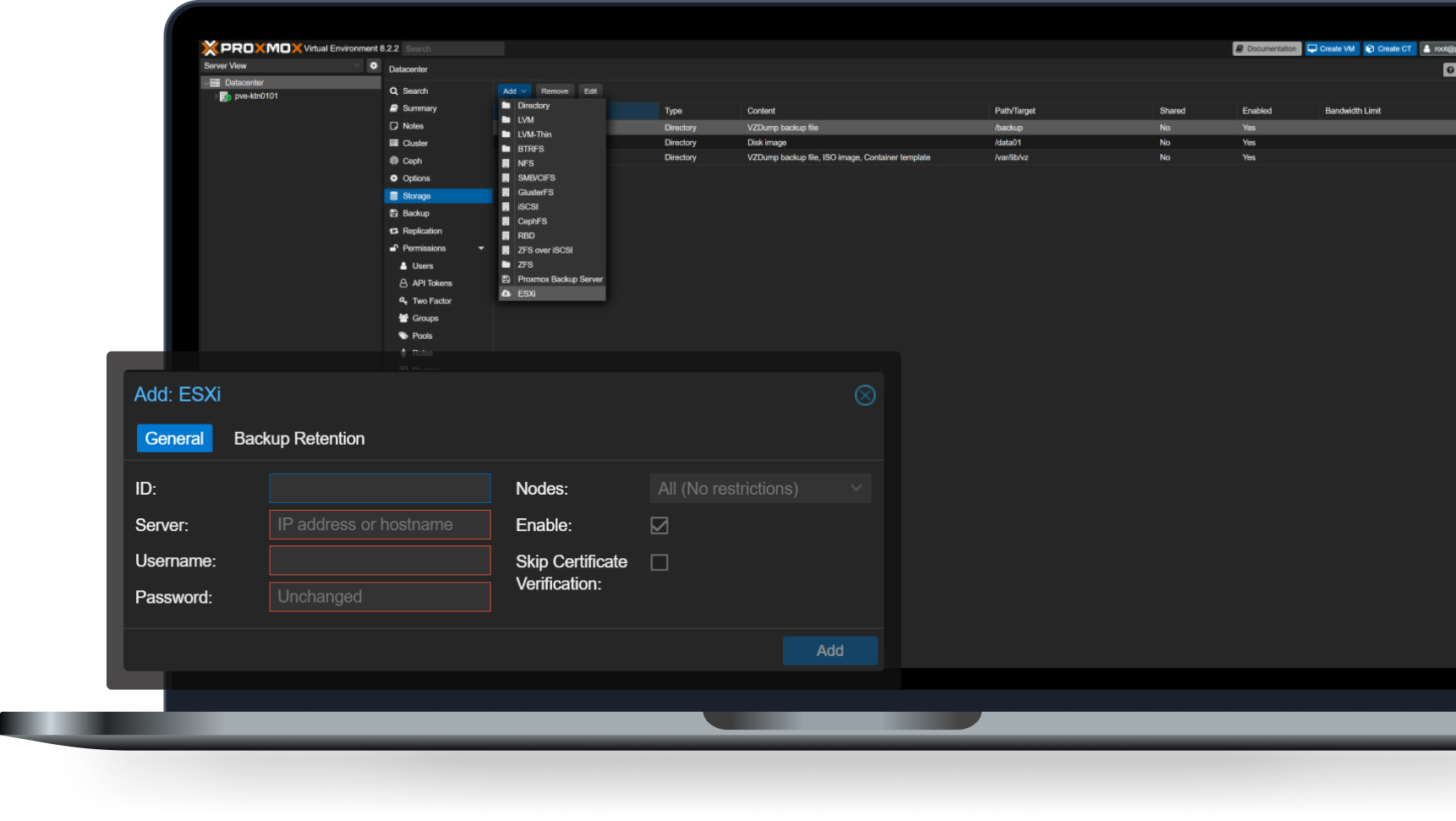Screen dimensions: 1456x821
Task: Focus the Username input field
Action: [380, 561]
